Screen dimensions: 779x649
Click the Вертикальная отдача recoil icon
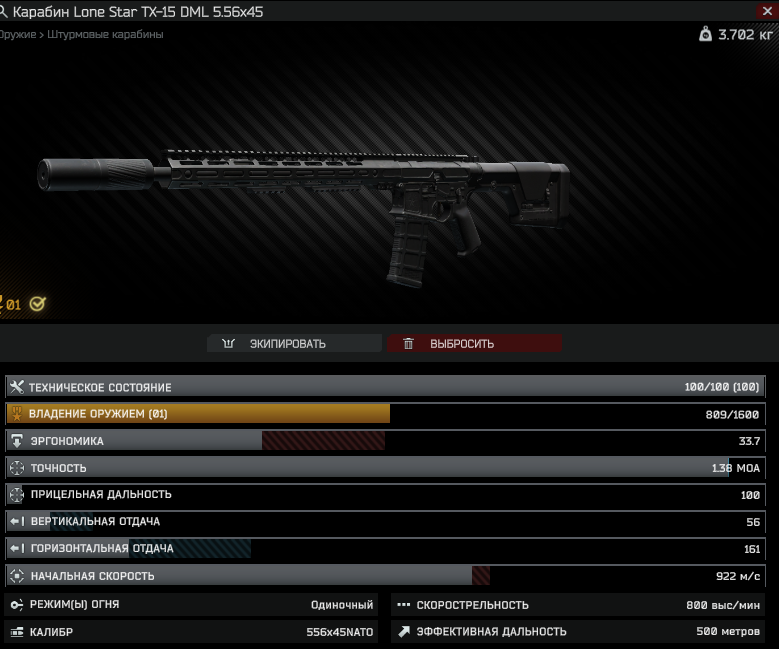pyautogui.click(x=17, y=521)
